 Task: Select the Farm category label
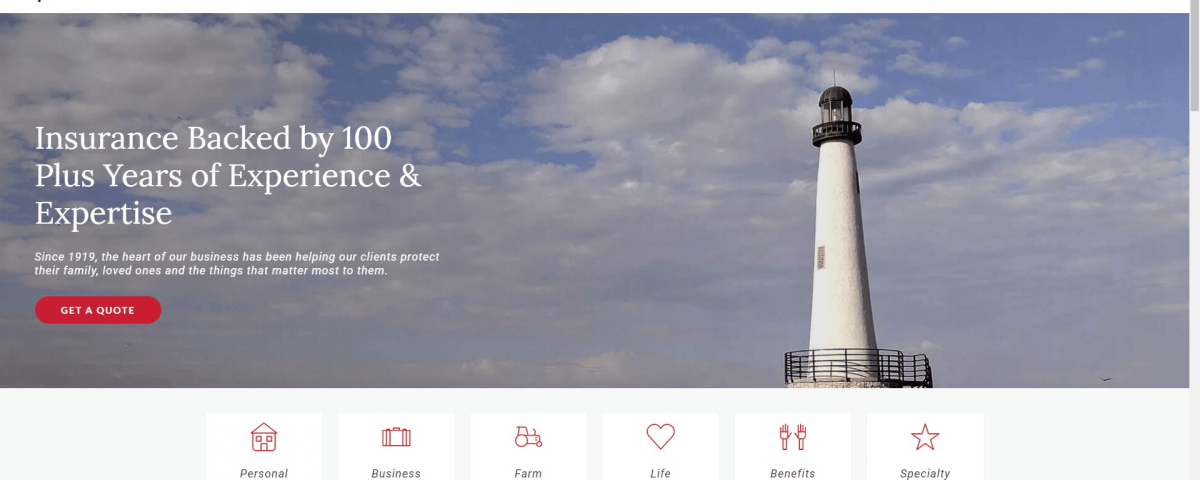pos(528,473)
